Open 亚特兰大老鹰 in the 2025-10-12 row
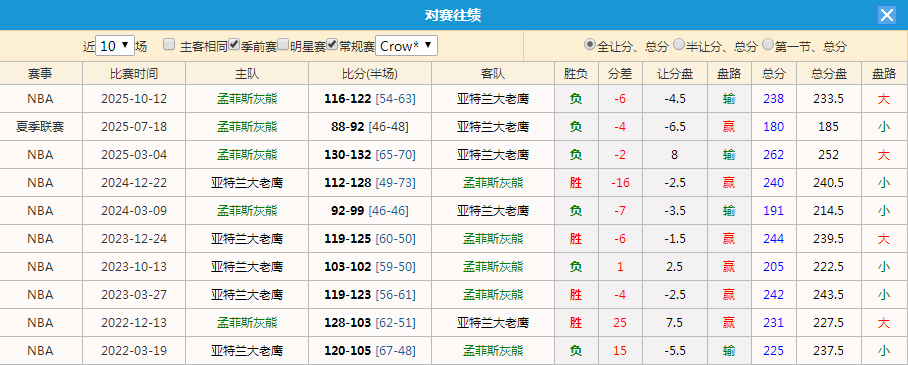Screen dimensions: 908x365 [493, 99]
